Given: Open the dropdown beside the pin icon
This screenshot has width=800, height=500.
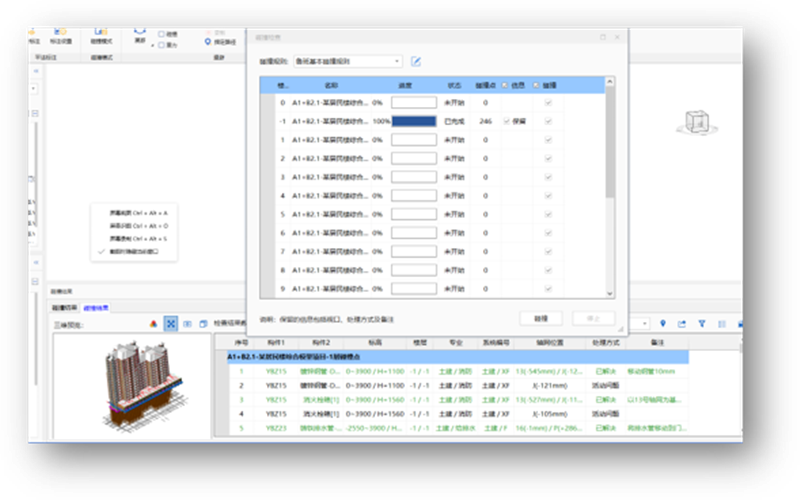Looking at the screenshot, I should coord(645,323).
